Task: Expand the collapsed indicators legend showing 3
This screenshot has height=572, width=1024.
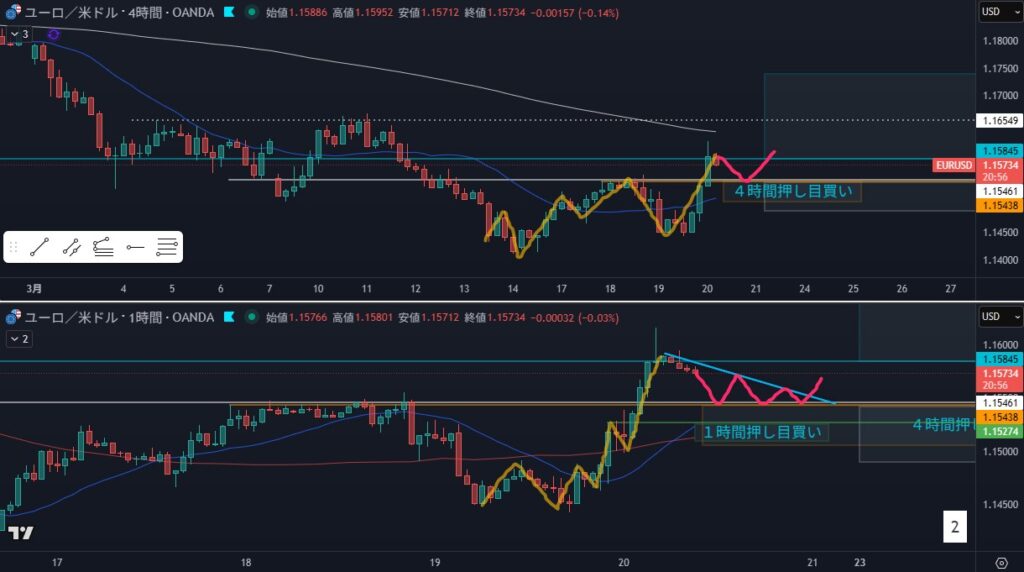Action: pyautogui.click(x=19, y=34)
